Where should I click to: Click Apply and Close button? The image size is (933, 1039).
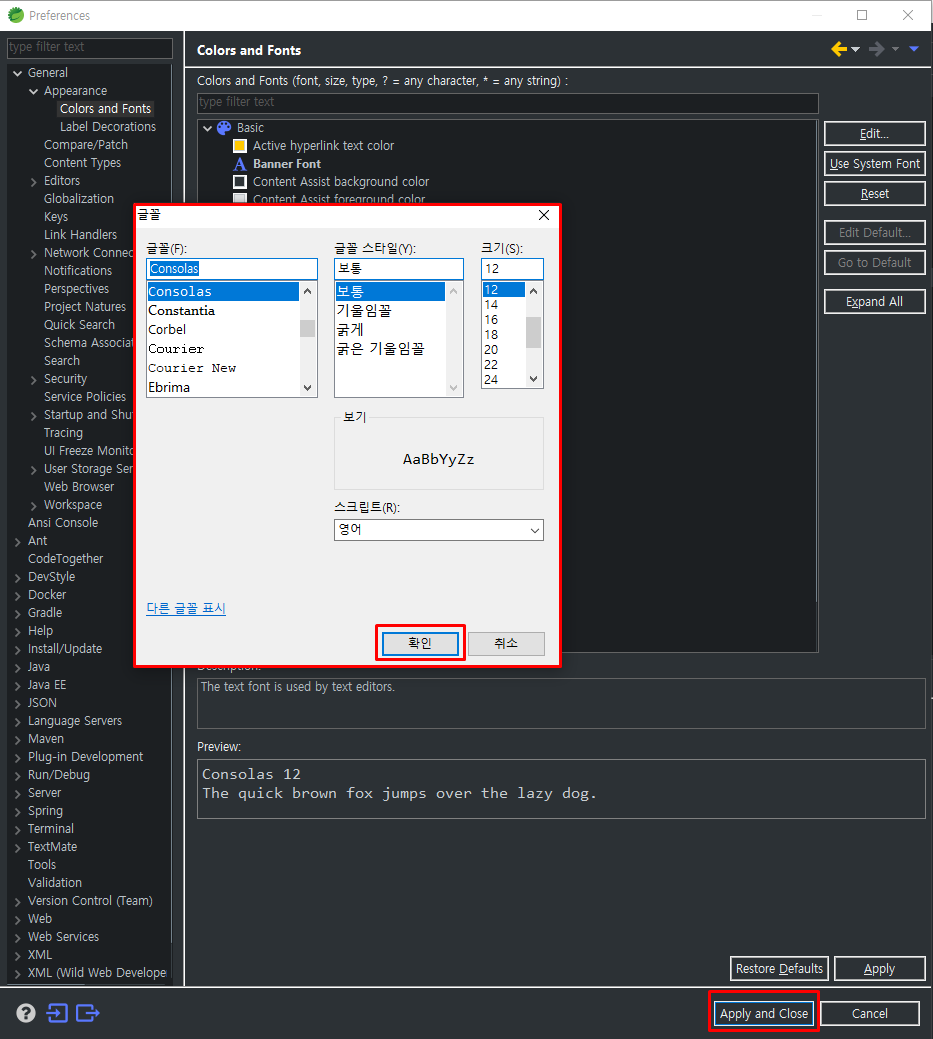[764, 1014]
